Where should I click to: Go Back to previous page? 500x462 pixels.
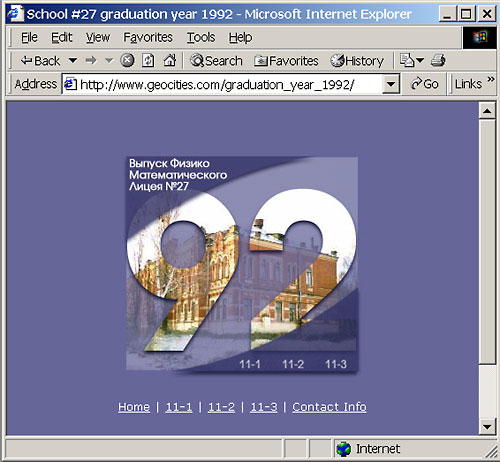click(x=40, y=61)
